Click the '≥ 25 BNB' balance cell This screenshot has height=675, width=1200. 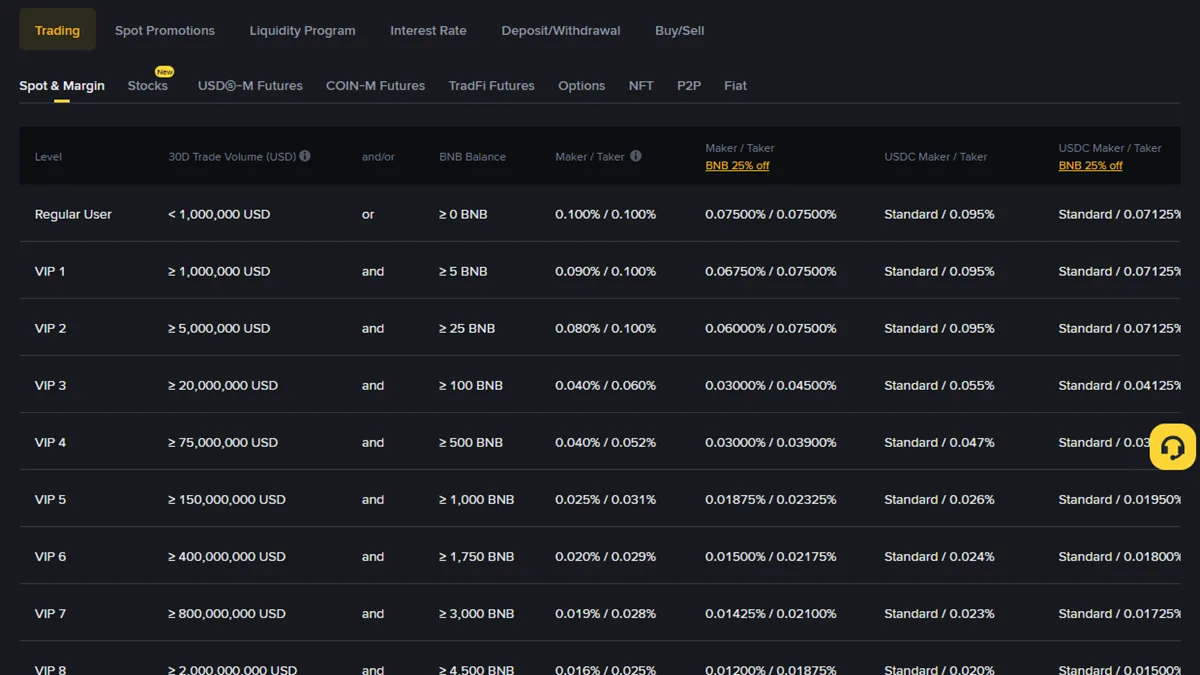467,328
